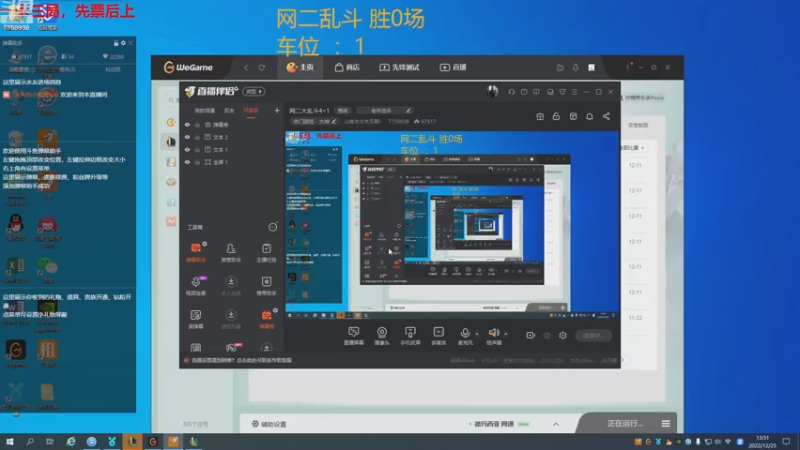Image resolution: width=800 pixels, height=450 pixels.
Task: Click WeGame back arrow
Action: coord(246,67)
